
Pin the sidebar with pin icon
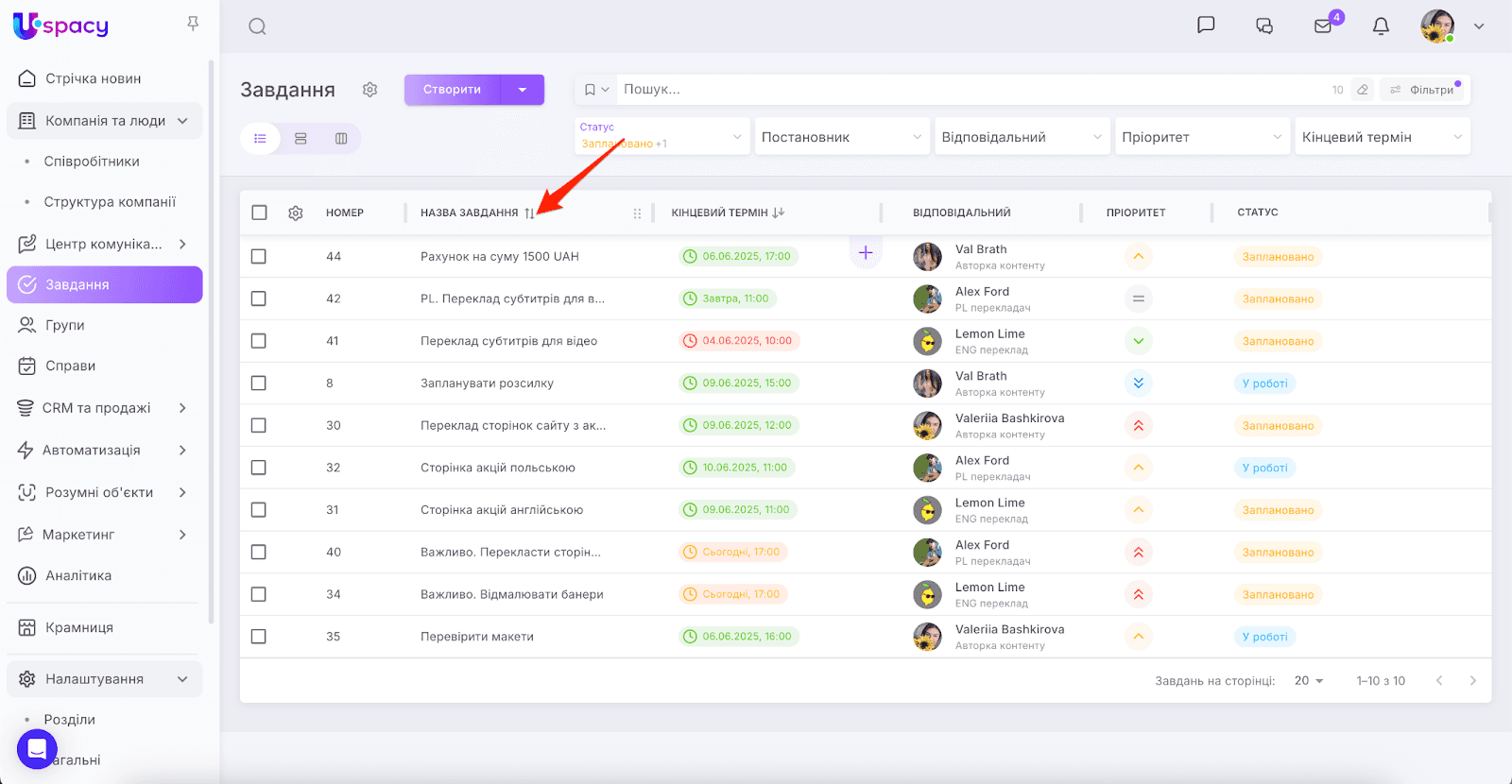click(x=193, y=24)
